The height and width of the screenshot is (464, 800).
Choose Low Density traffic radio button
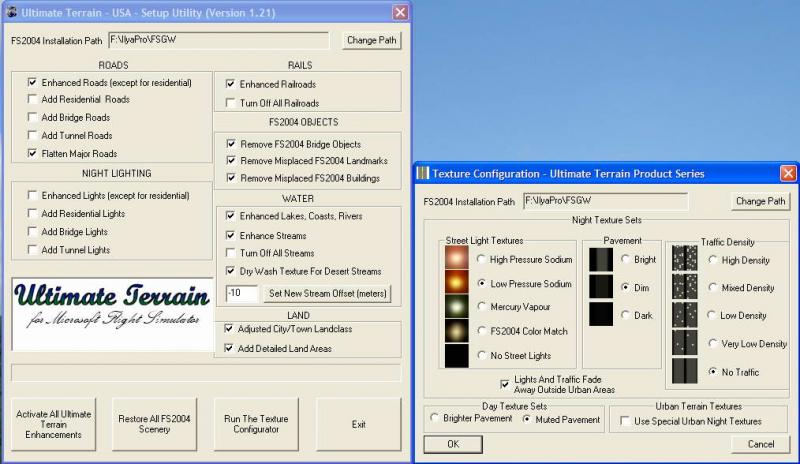click(x=713, y=315)
